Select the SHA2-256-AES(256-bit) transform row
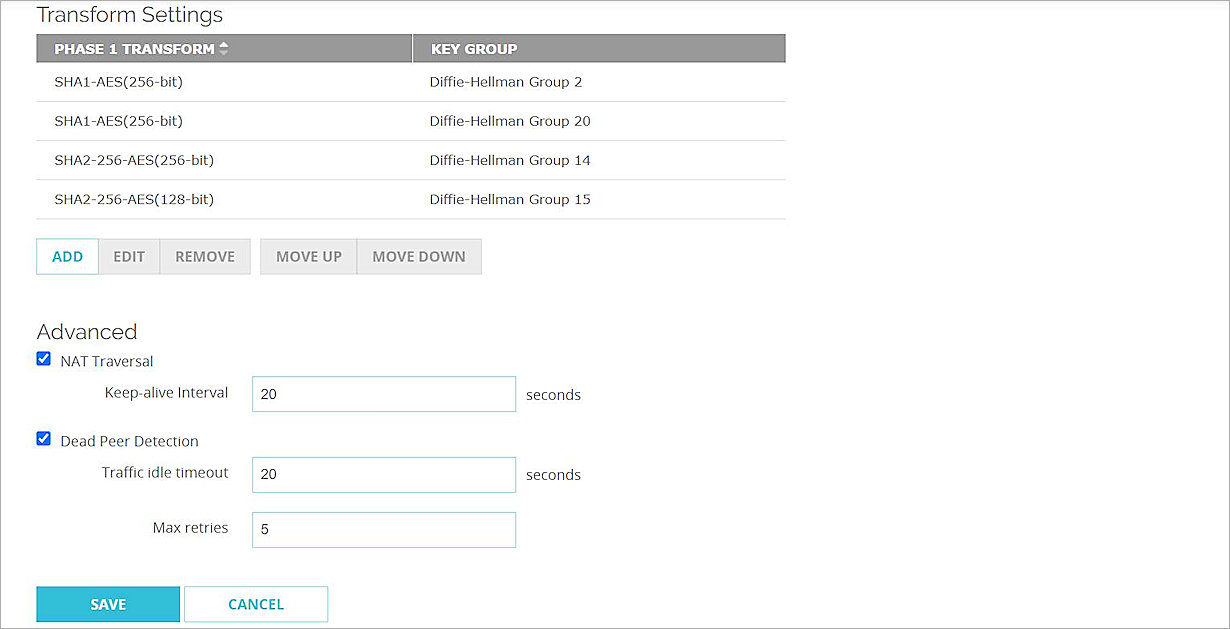Image resolution: width=1230 pixels, height=629 pixels. 300,159
